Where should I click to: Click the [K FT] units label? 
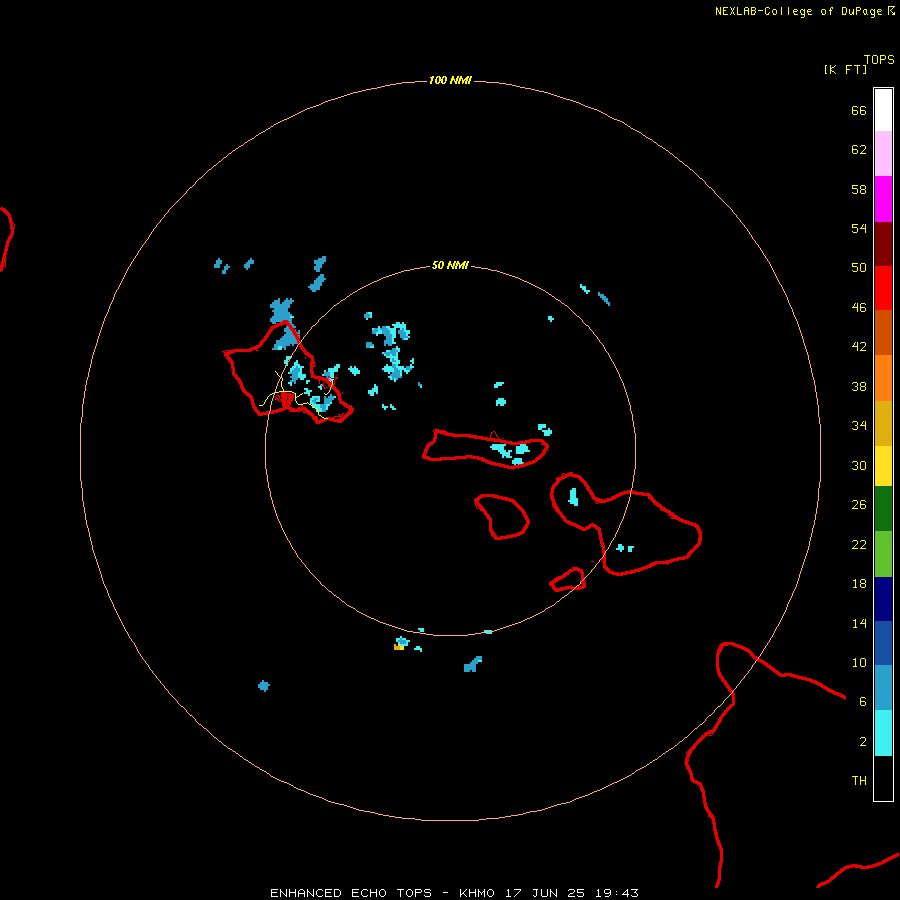(845, 70)
